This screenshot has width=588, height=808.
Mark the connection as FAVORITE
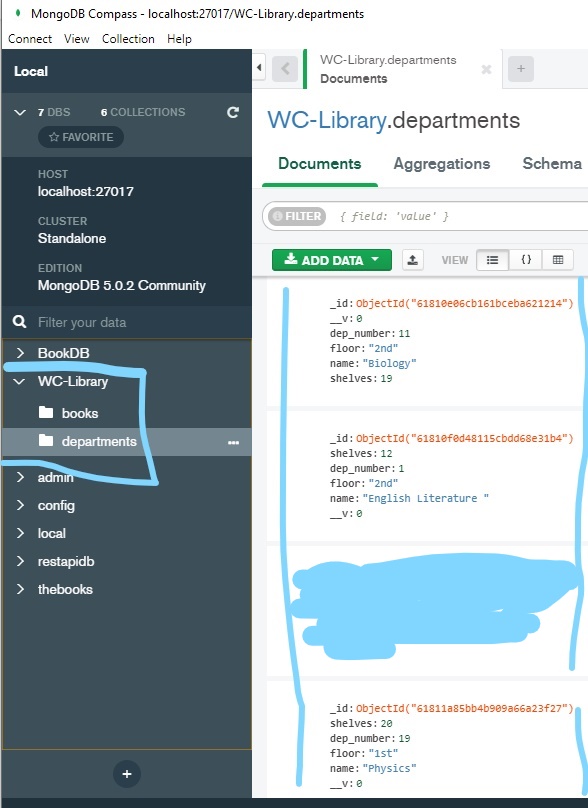click(81, 137)
